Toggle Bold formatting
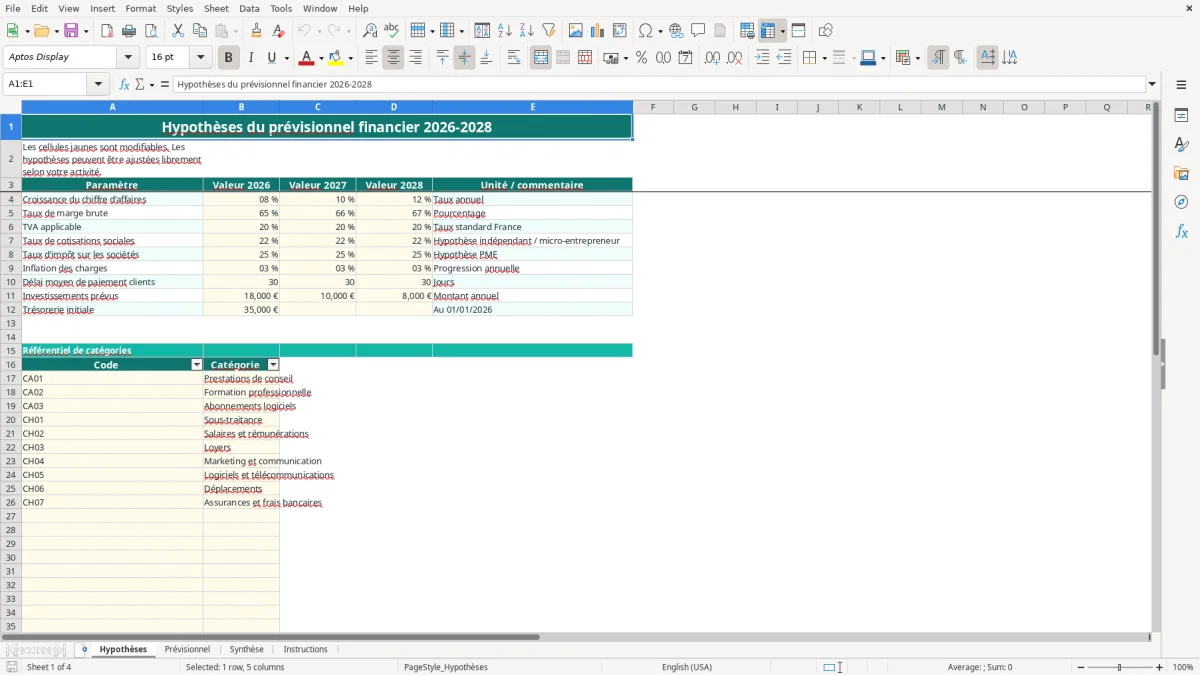1200x675 pixels. [229, 58]
